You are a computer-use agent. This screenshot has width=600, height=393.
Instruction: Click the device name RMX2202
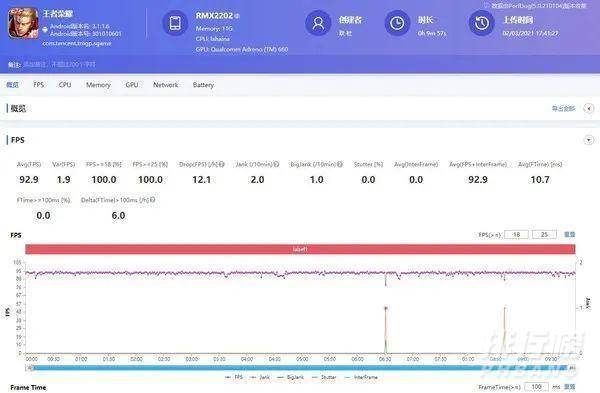214,16
